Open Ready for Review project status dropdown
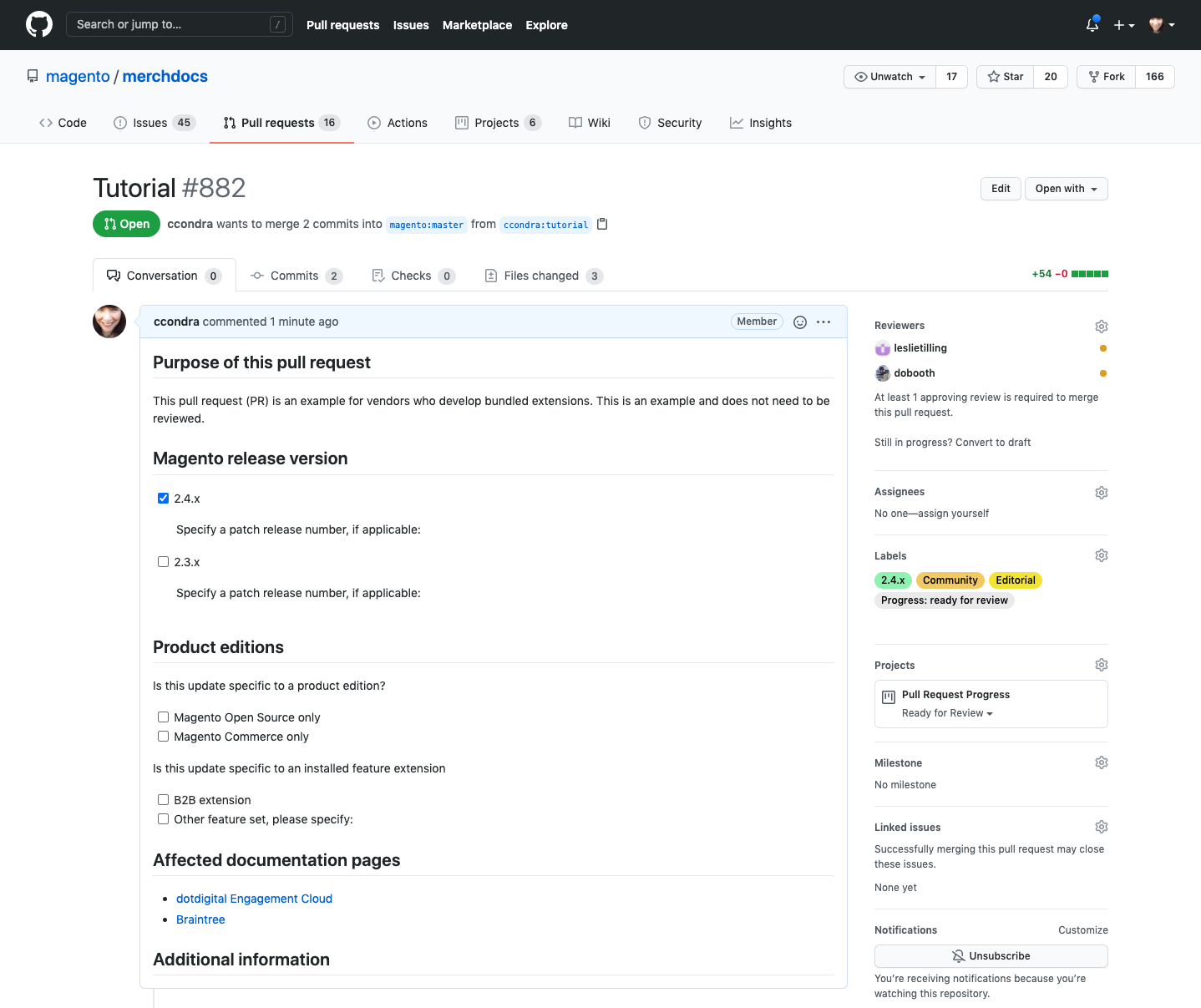1201x1008 pixels. tap(947, 713)
